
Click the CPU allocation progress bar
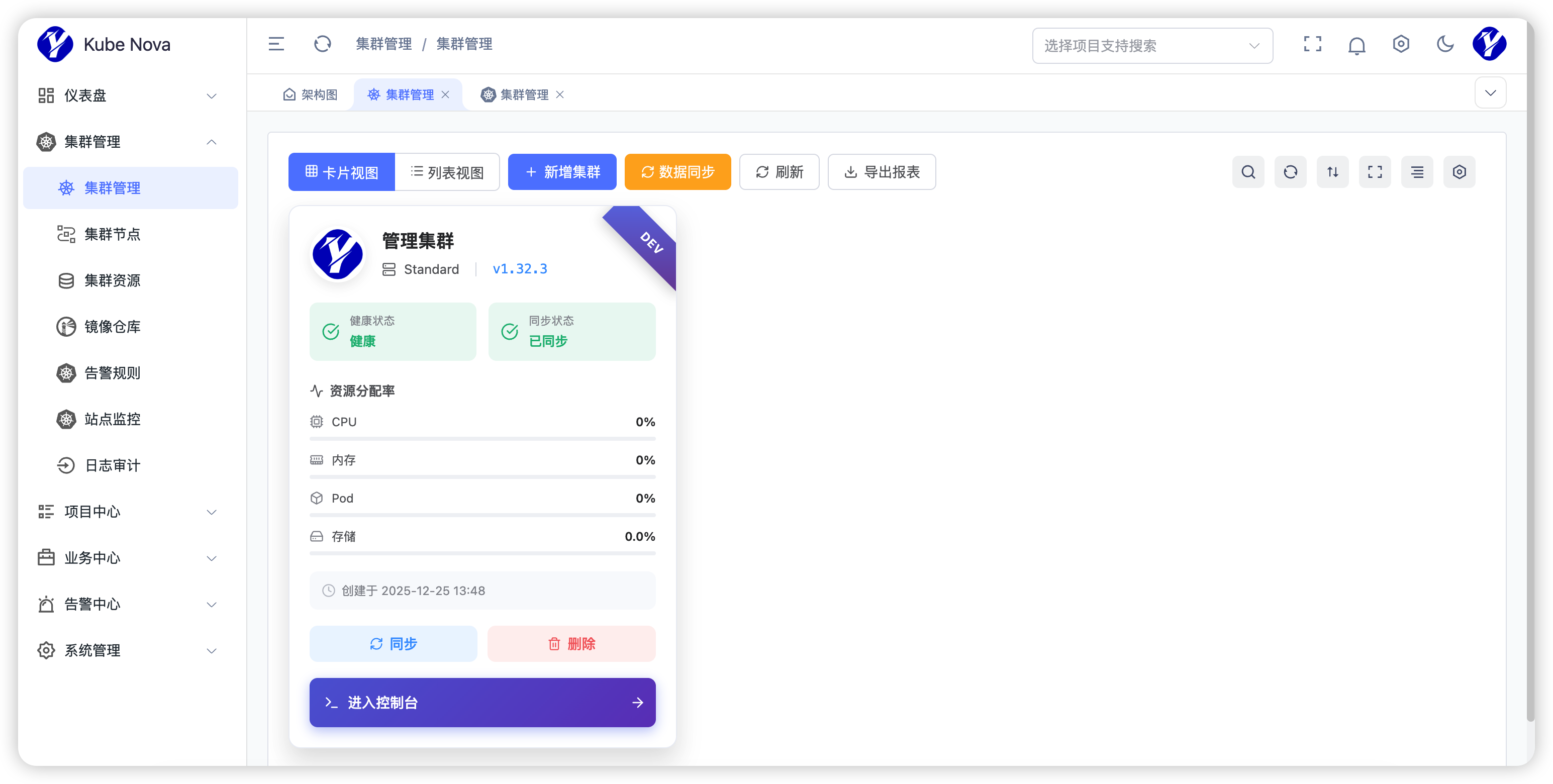(x=482, y=439)
